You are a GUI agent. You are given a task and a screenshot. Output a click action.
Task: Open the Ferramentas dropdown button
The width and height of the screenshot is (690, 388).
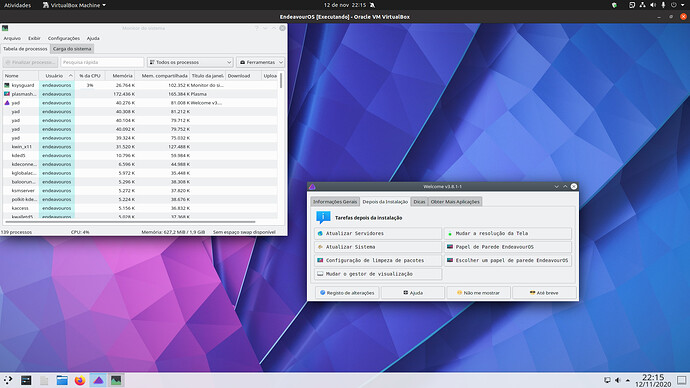pyautogui.click(x=261, y=62)
